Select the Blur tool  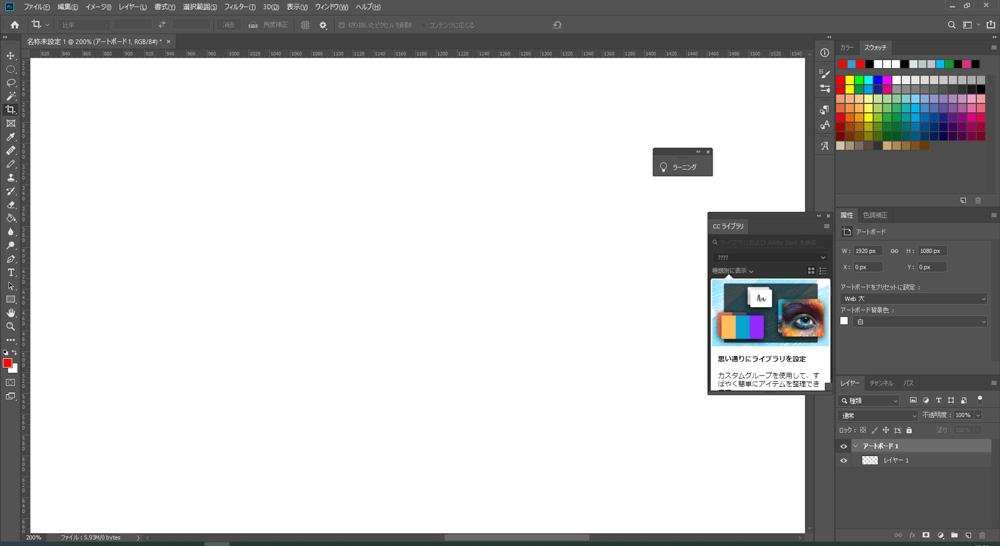coord(11,232)
